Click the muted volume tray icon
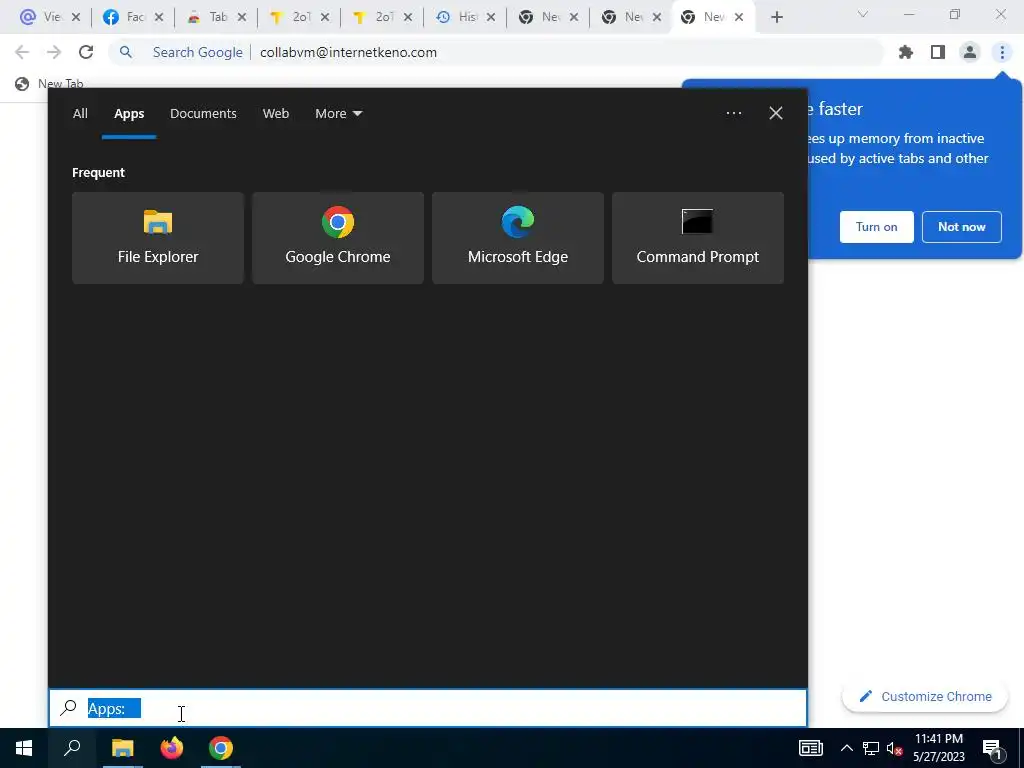Image resolution: width=1024 pixels, height=768 pixels. [894, 748]
